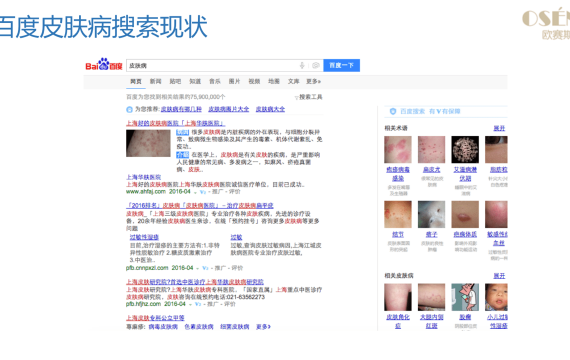Open the 上海皮肤专科公立 result title
The image size is (570, 360).
pyautogui.click(x=155, y=318)
